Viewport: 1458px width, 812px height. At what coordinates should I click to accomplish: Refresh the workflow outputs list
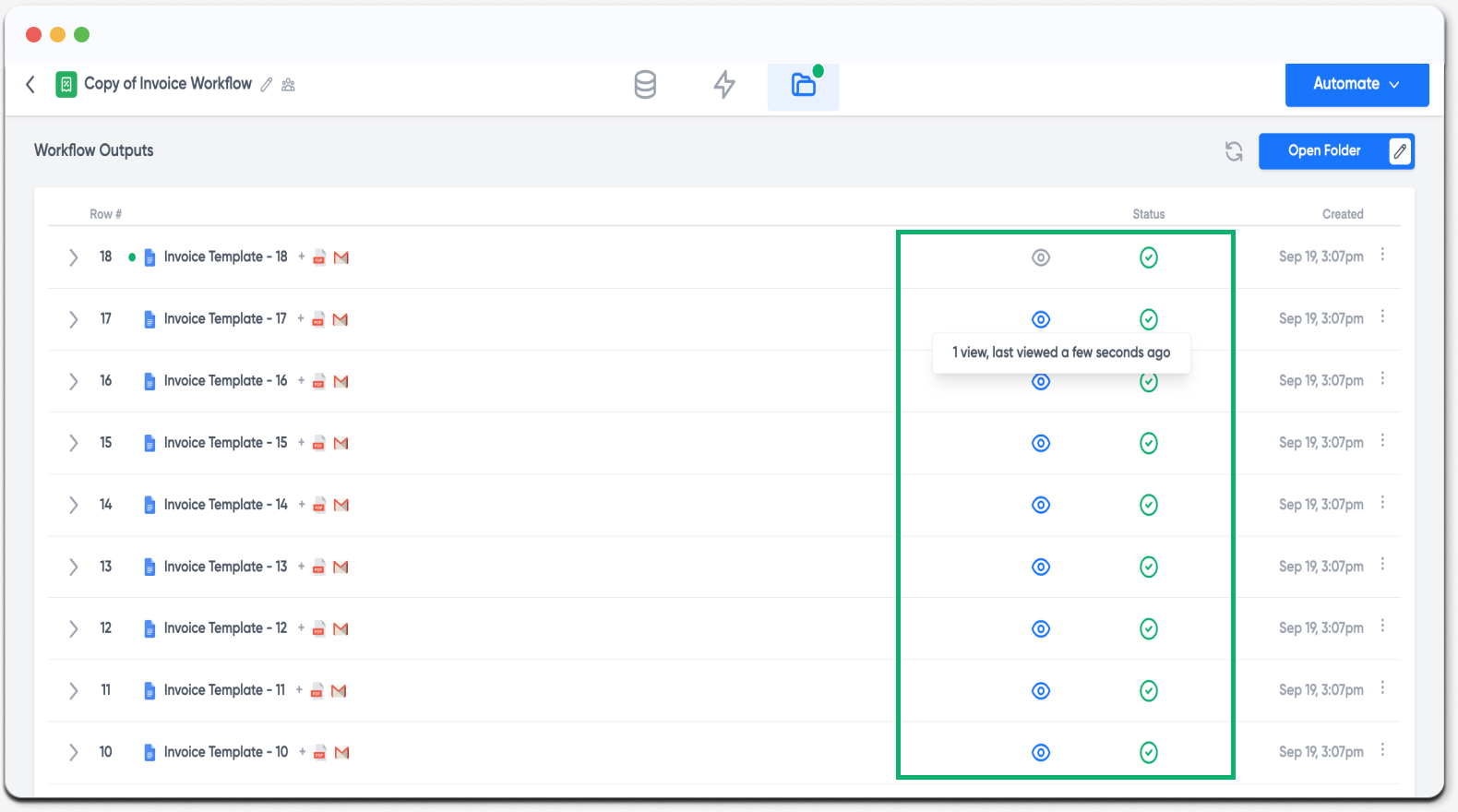[1234, 151]
